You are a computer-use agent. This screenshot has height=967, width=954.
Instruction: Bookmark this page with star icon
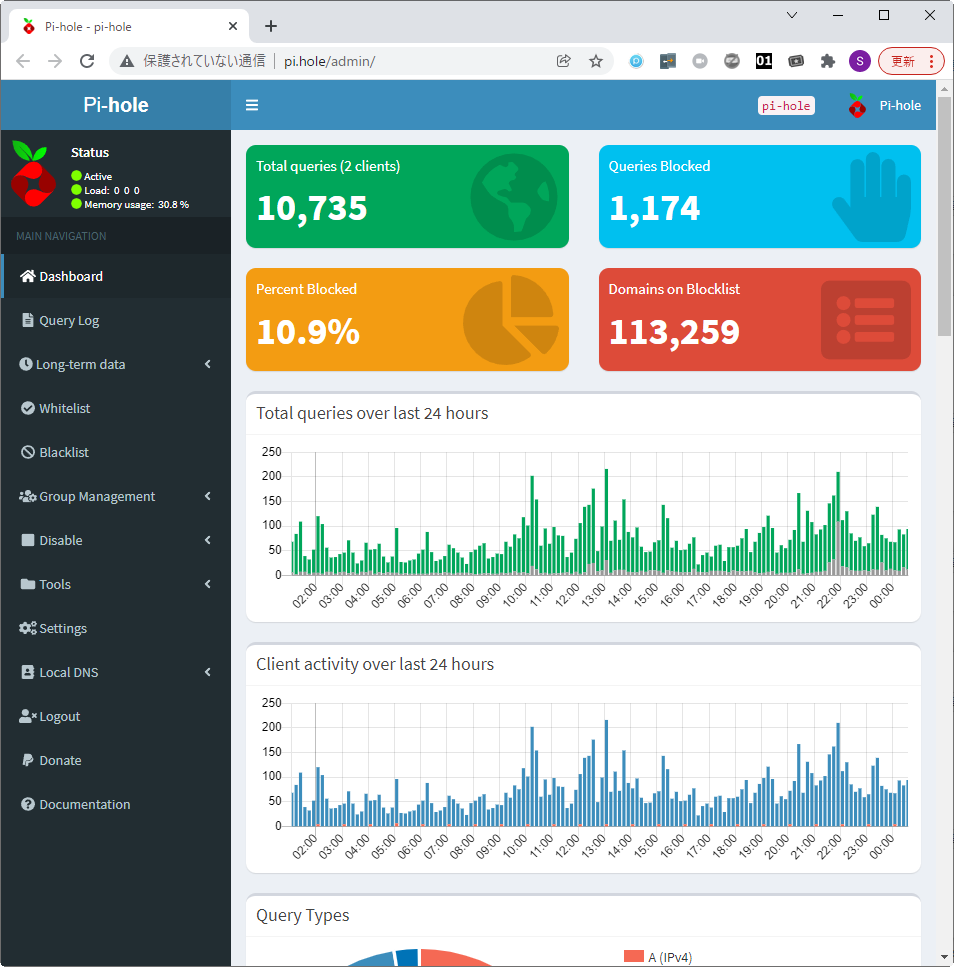596,61
